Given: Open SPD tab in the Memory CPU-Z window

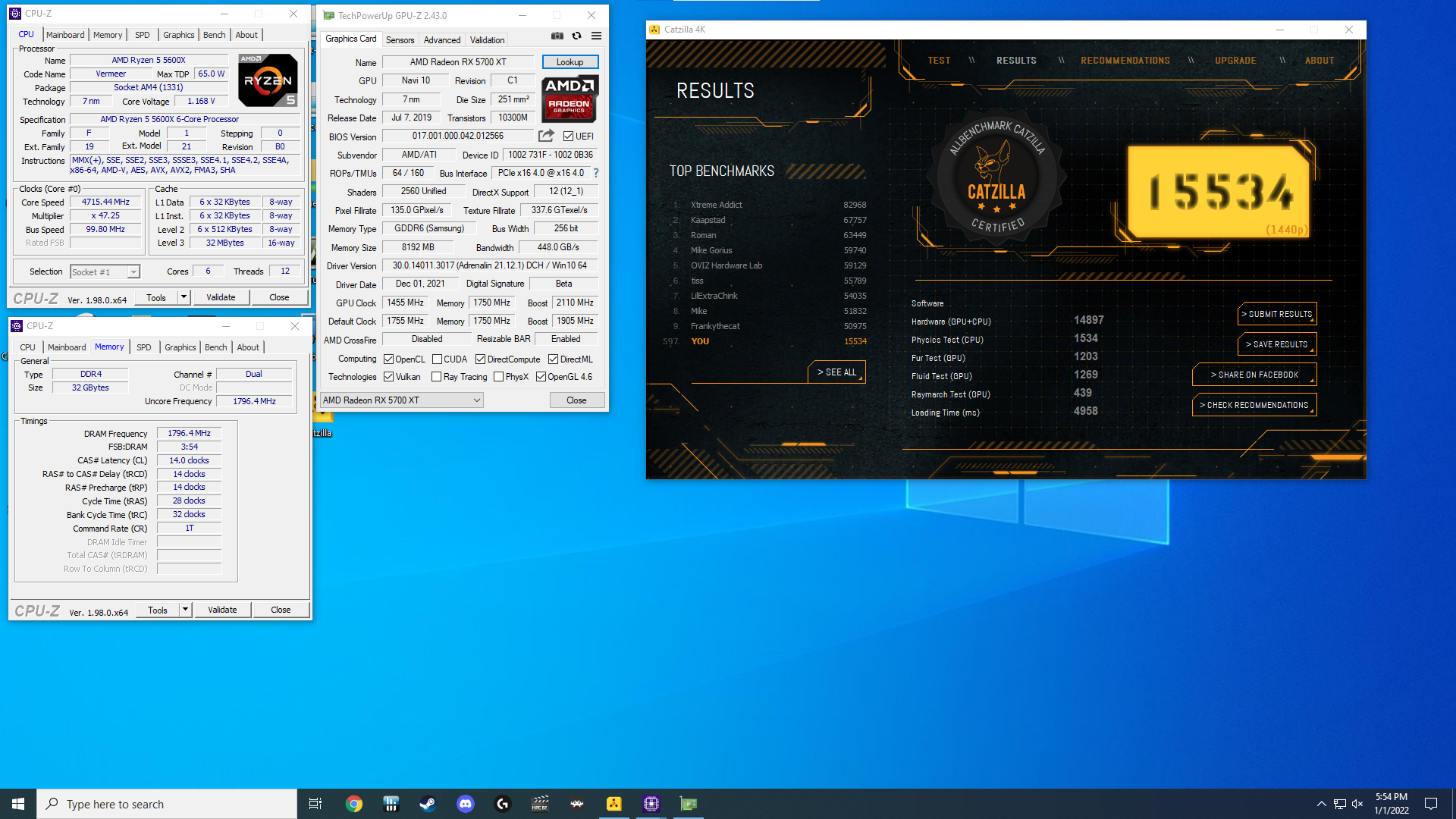Looking at the screenshot, I should [144, 347].
